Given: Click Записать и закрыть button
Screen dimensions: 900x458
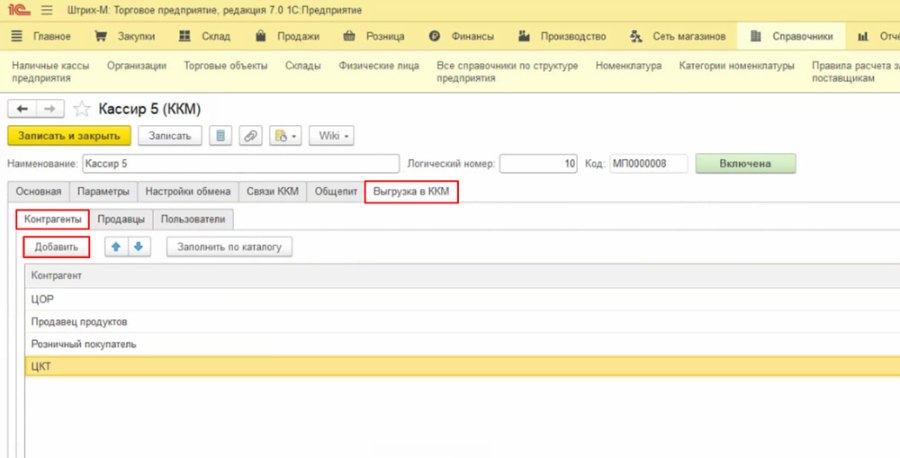Looking at the screenshot, I should pyautogui.click(x=69, y=136).
